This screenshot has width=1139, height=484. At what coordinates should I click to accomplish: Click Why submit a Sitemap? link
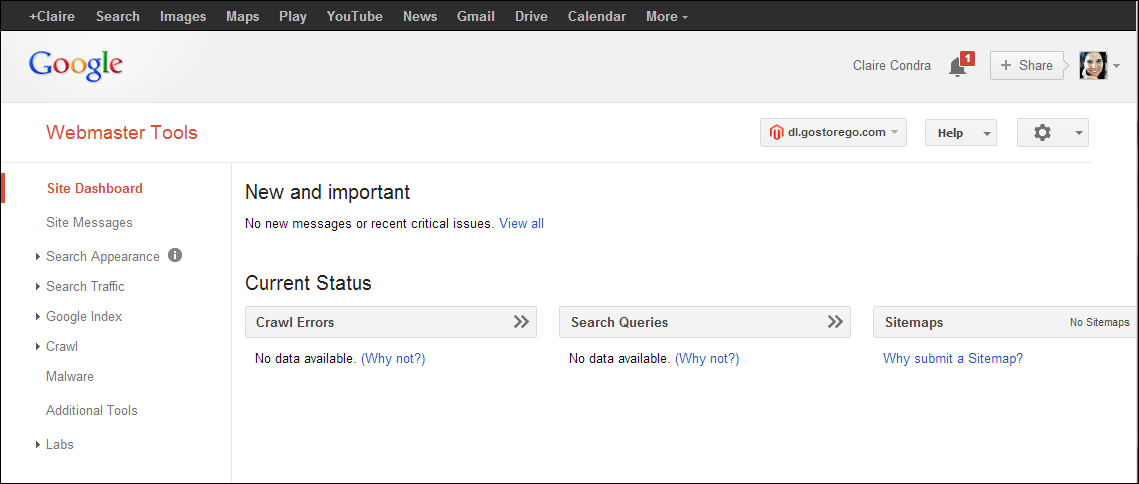tap(953, 359)
